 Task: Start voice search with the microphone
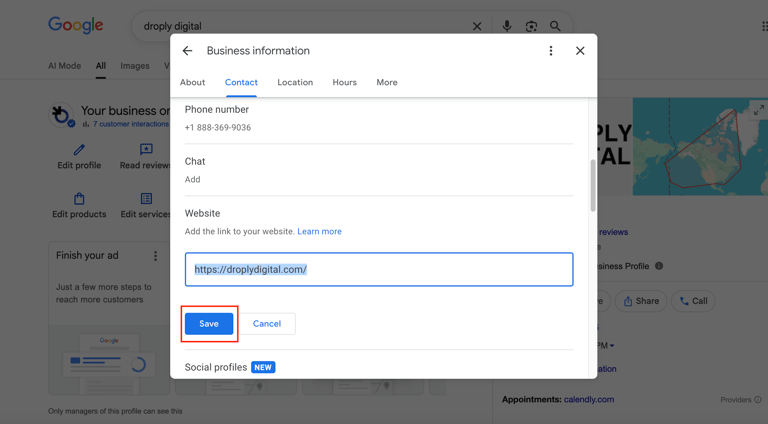tap(507, 26)
